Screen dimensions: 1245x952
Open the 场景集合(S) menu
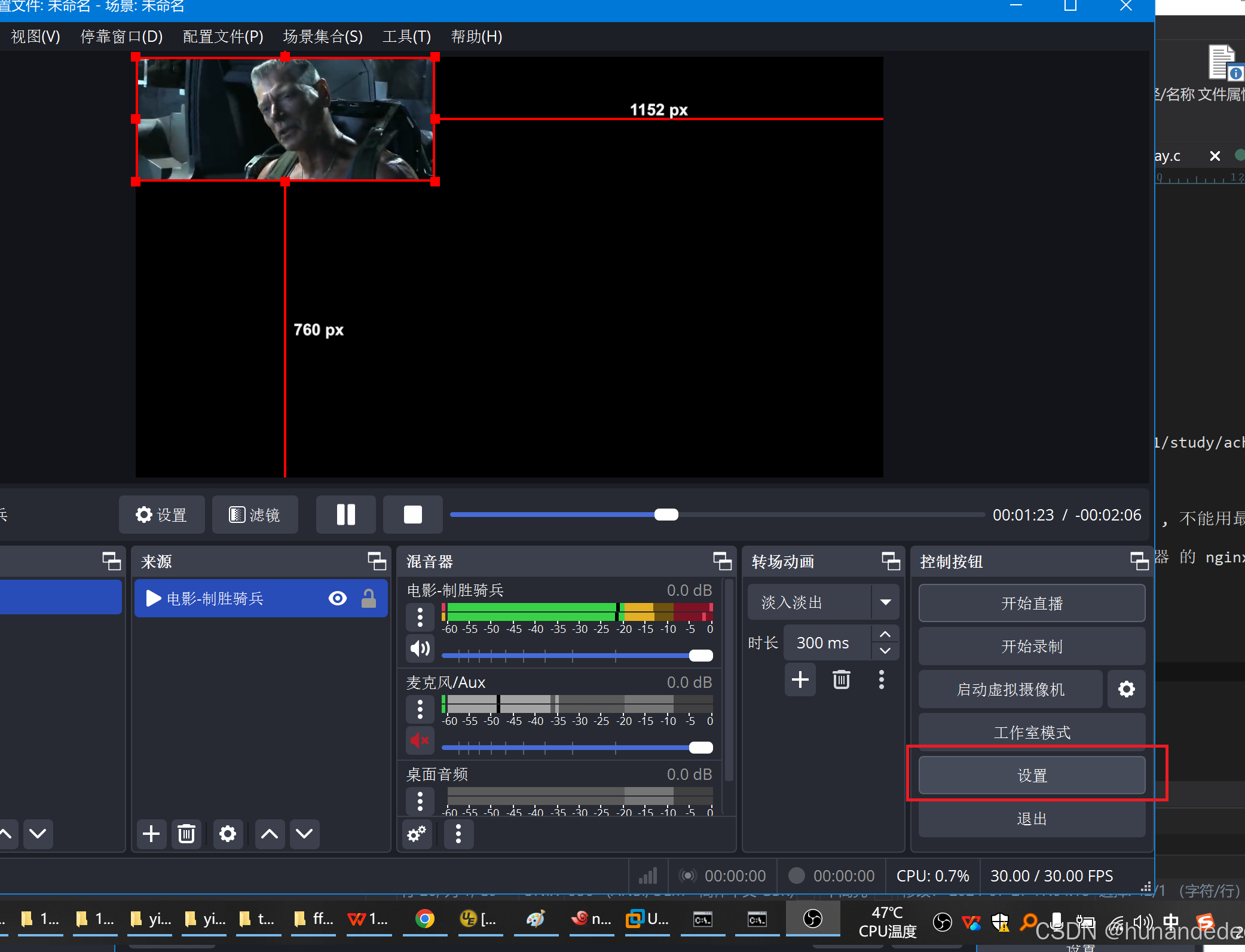click(323, 37)
